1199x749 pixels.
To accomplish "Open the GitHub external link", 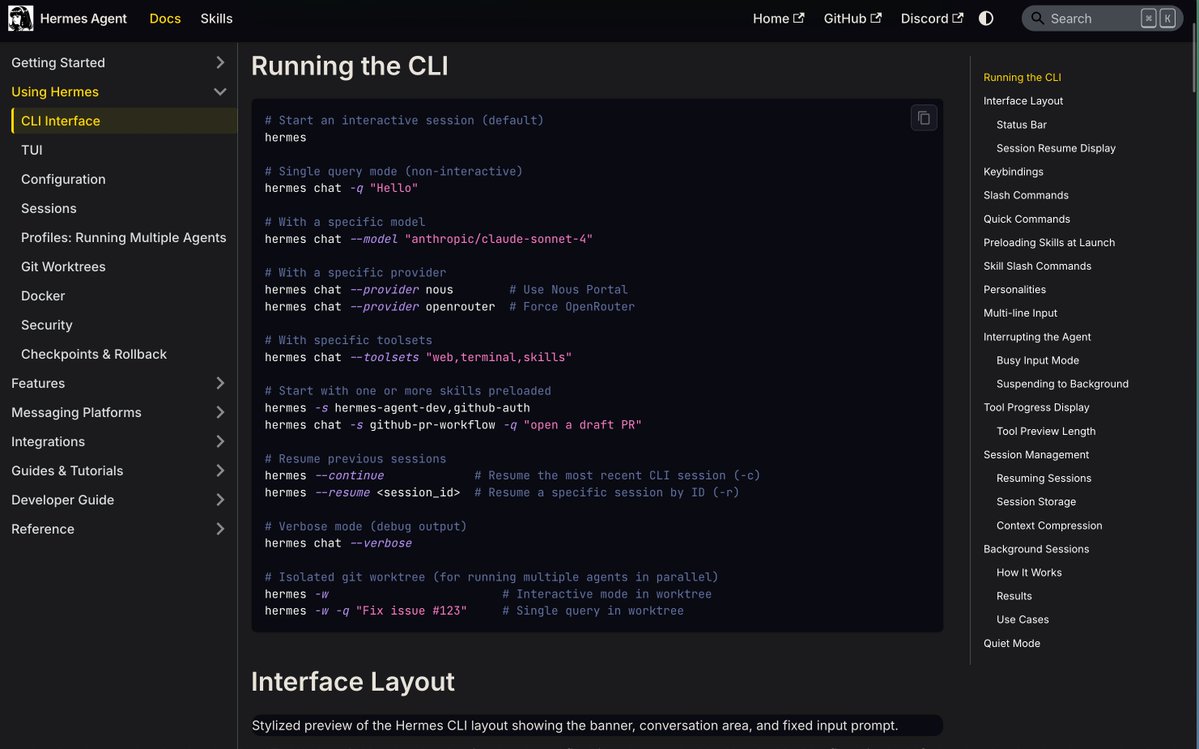I will coord(853,18).
